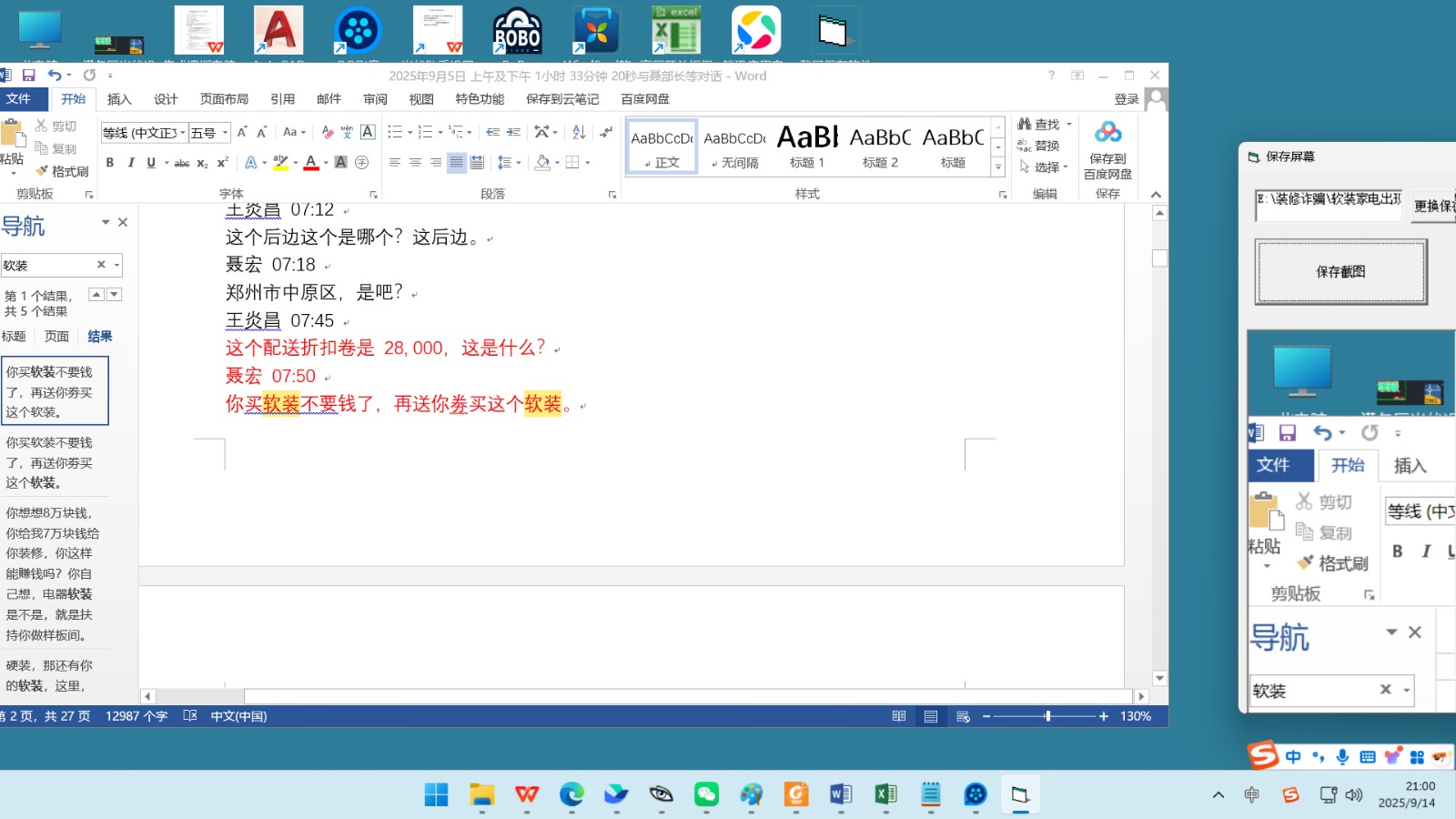Click the Save to Baidu Netdisk icon
1456x819 pixels.
point(1107,133)
